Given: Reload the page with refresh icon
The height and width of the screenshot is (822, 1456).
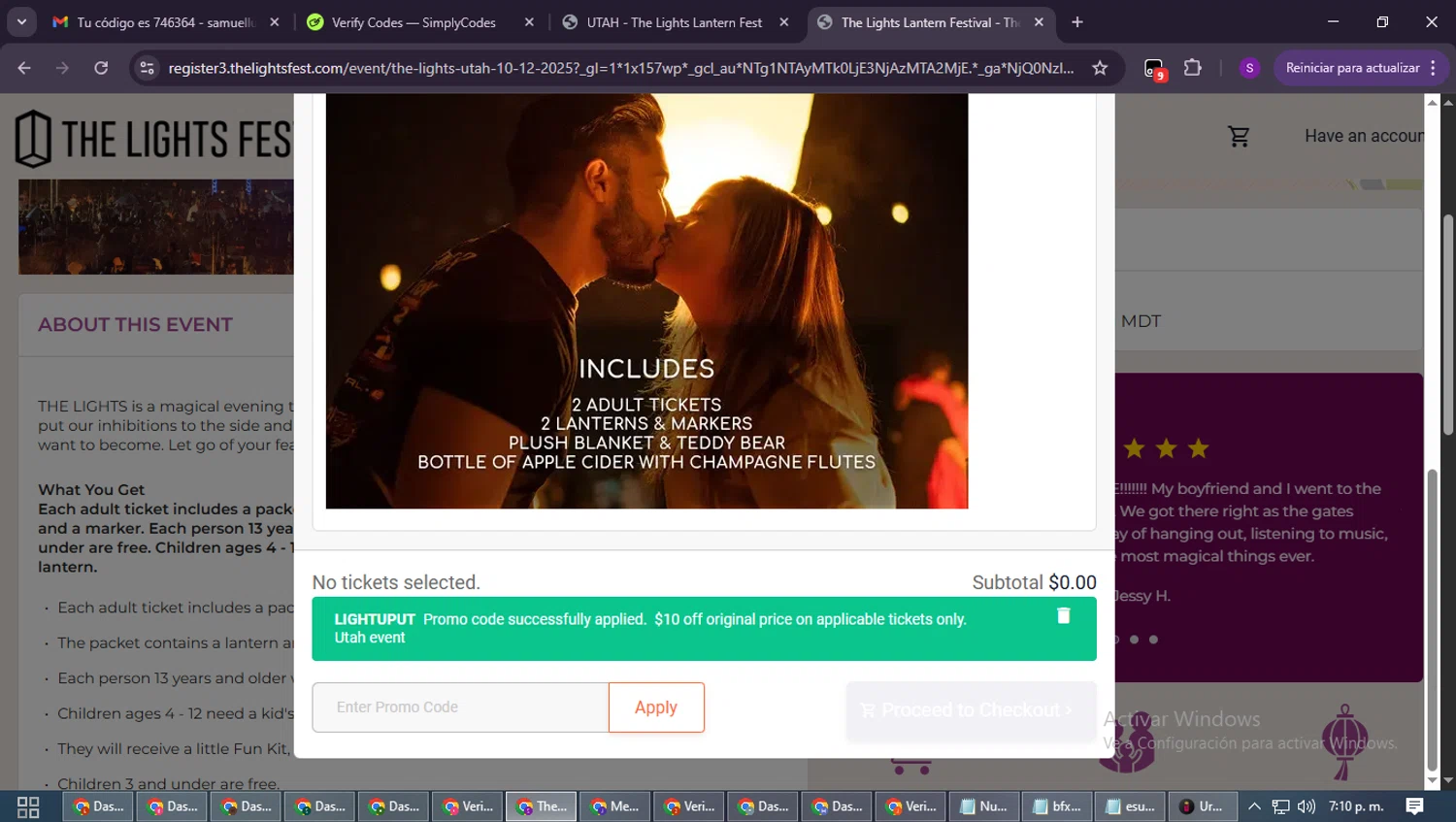Looking at the screenshot, I should pyautogui.click(x=101, y=68).
